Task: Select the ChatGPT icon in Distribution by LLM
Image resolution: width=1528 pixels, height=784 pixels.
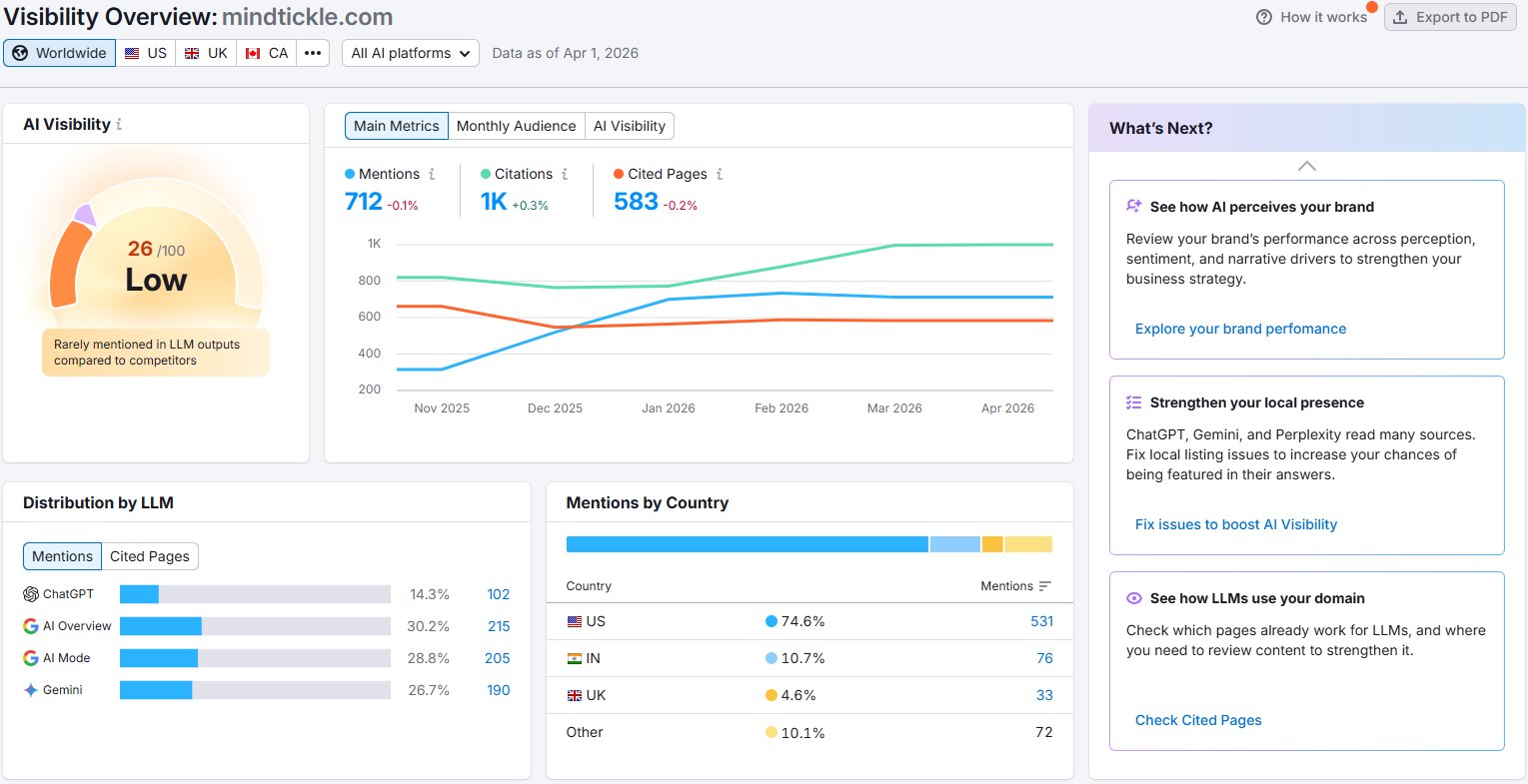Action: (30, 593)
